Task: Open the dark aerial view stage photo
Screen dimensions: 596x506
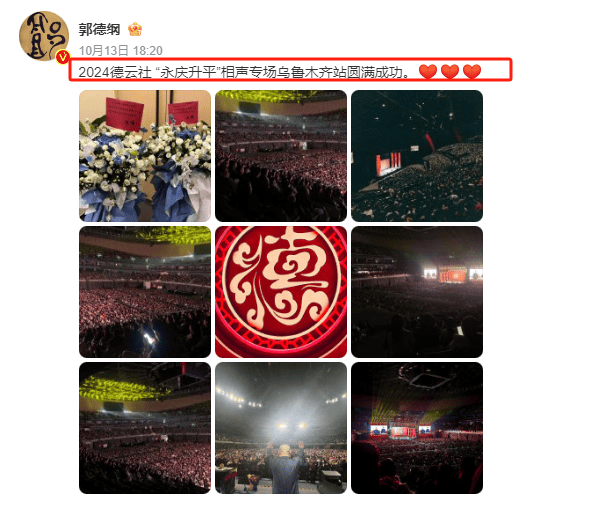Action: [417, 156]
